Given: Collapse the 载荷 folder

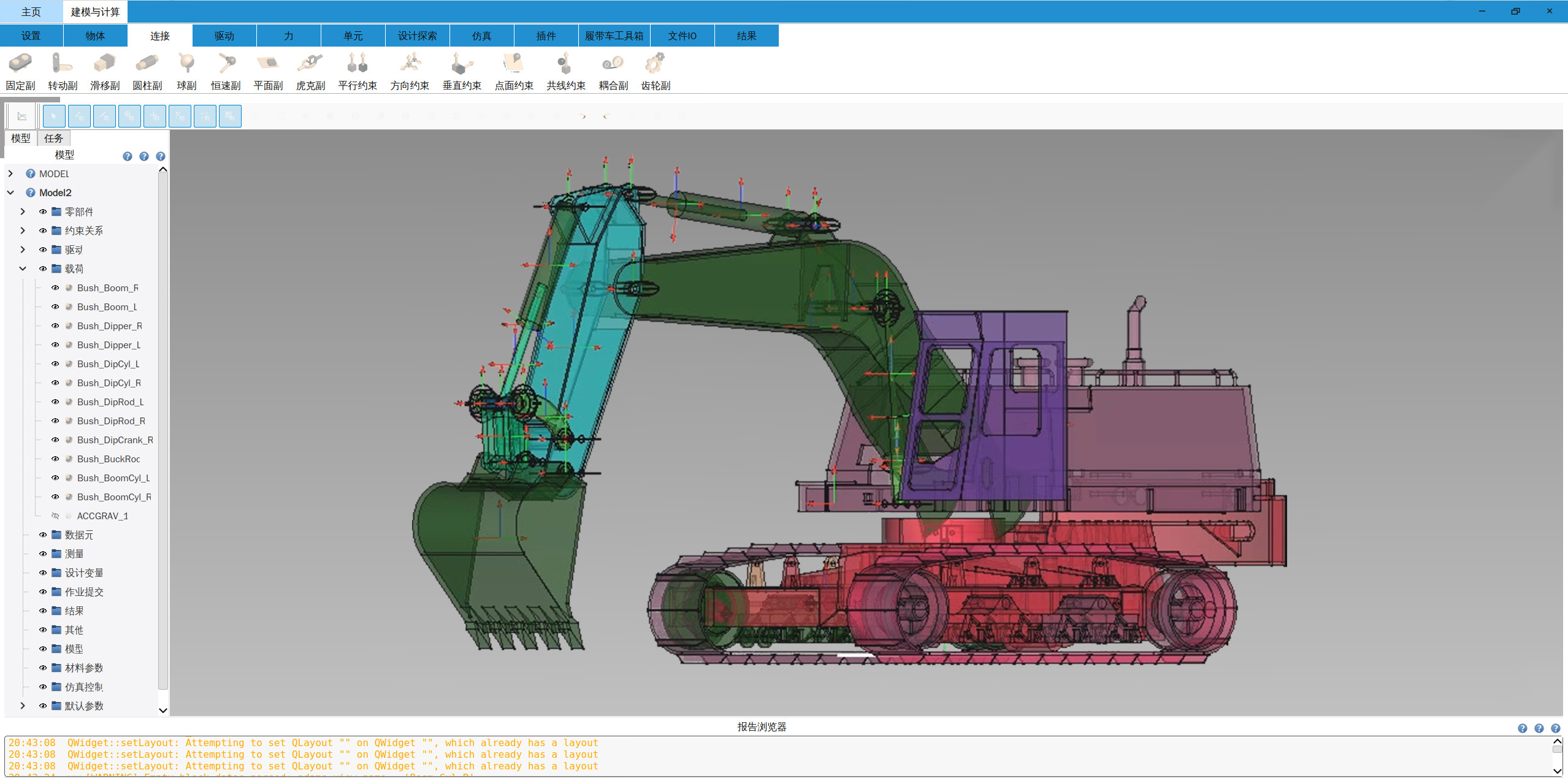Looking at the screenshot, I should pyautogui.click(x=23, y=269).
